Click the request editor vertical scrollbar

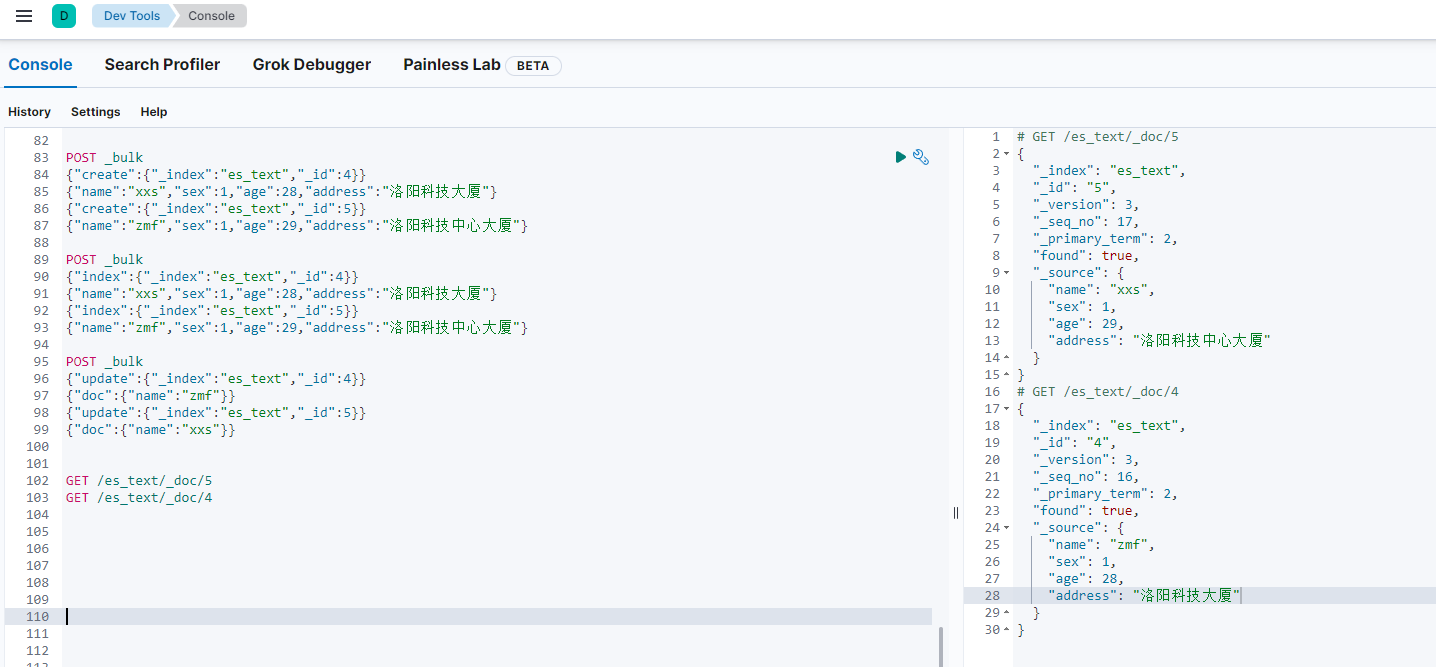tap(939, 646)
